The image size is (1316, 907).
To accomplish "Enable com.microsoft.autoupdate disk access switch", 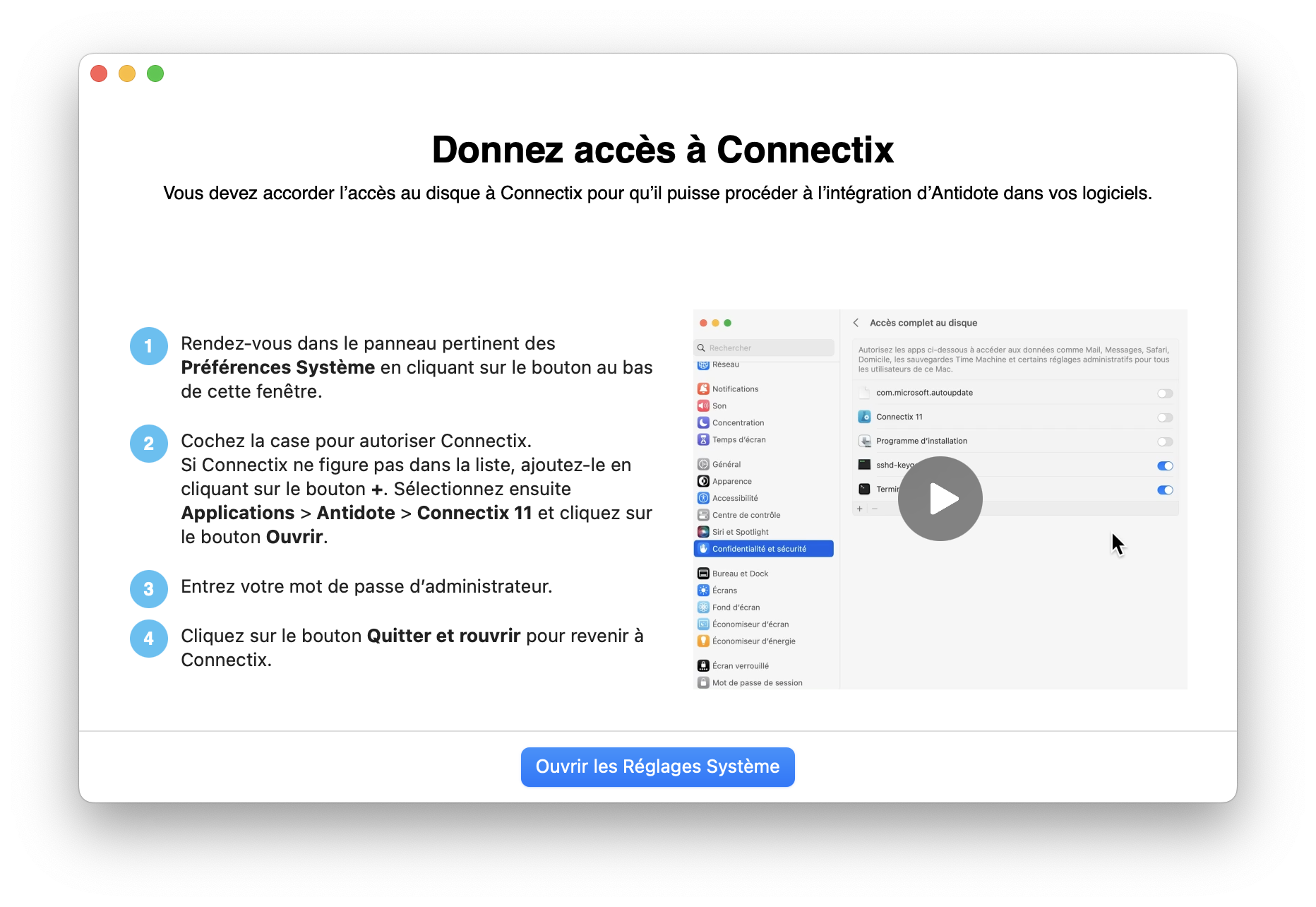I will point(1164,393).
